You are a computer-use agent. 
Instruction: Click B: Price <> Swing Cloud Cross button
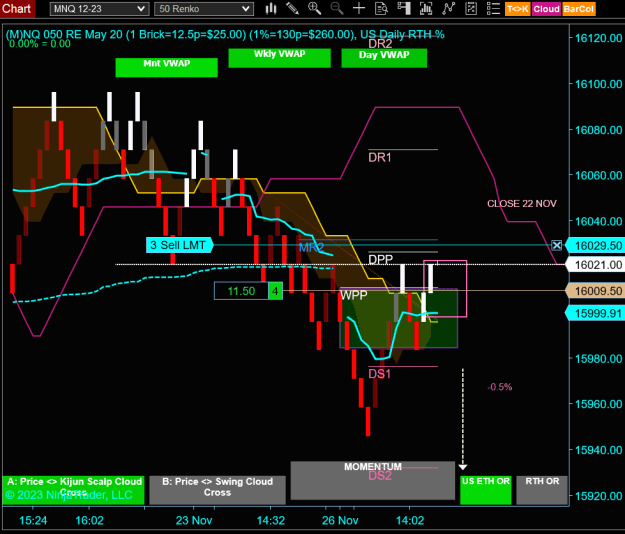218,490
